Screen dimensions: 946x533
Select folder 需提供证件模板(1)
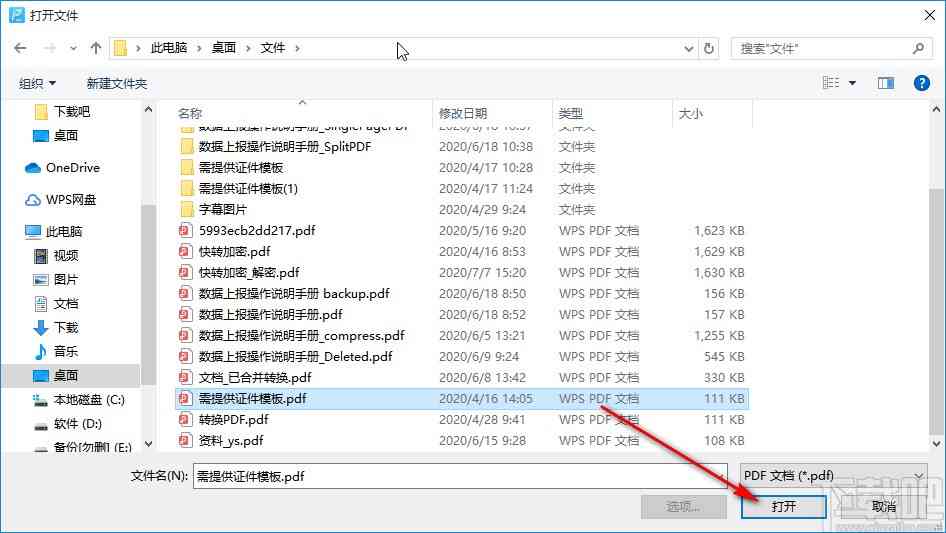click(x=248, y=189)
